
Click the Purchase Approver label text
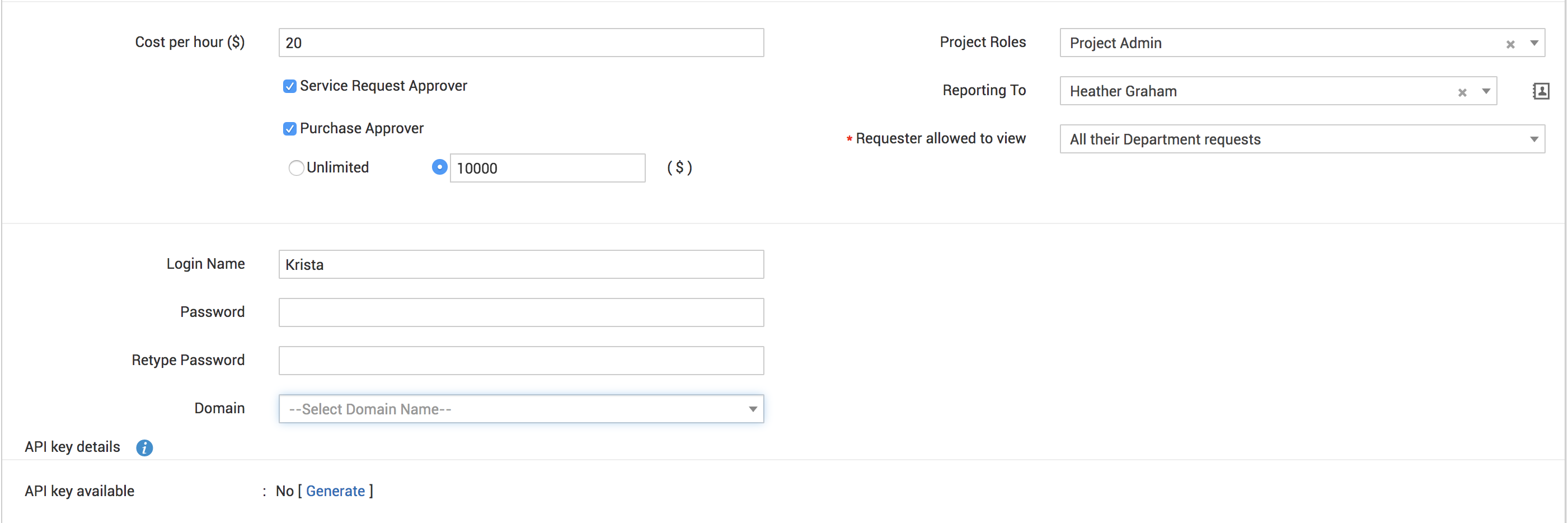click(x=362, y=128)
